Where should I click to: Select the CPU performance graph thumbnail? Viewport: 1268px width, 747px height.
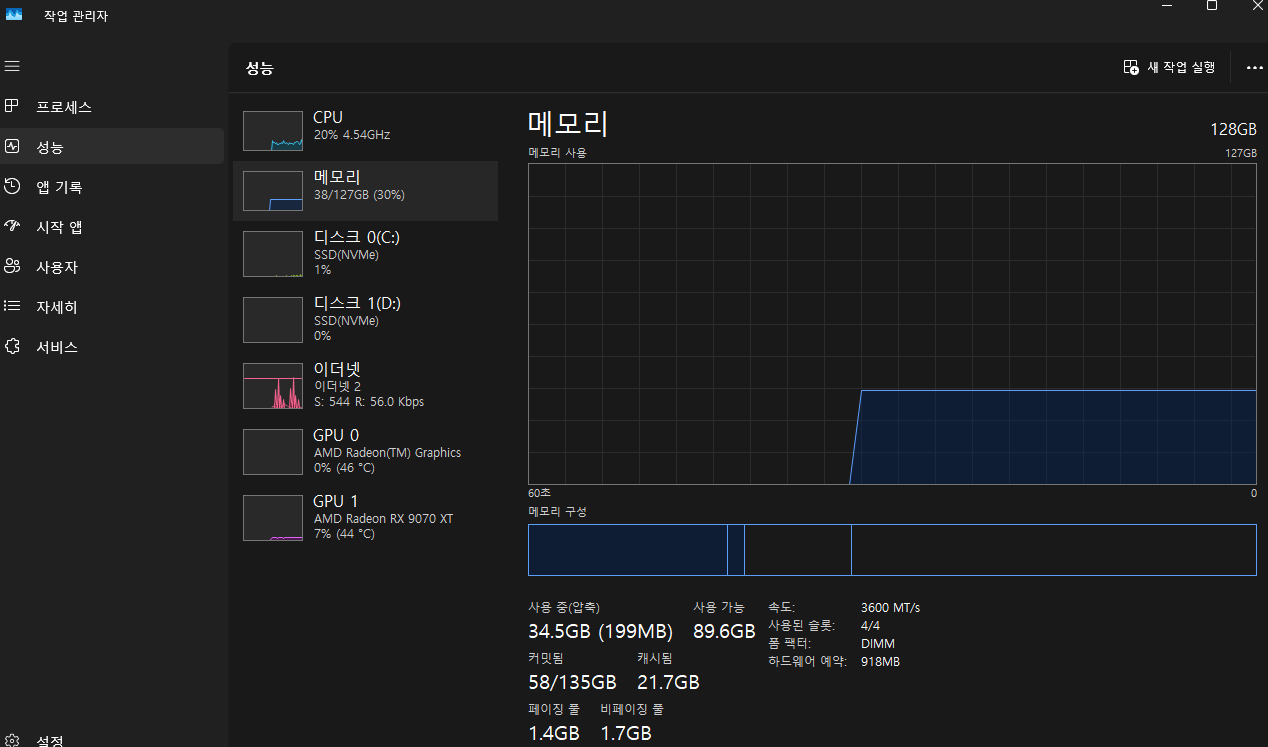(272, 131)
